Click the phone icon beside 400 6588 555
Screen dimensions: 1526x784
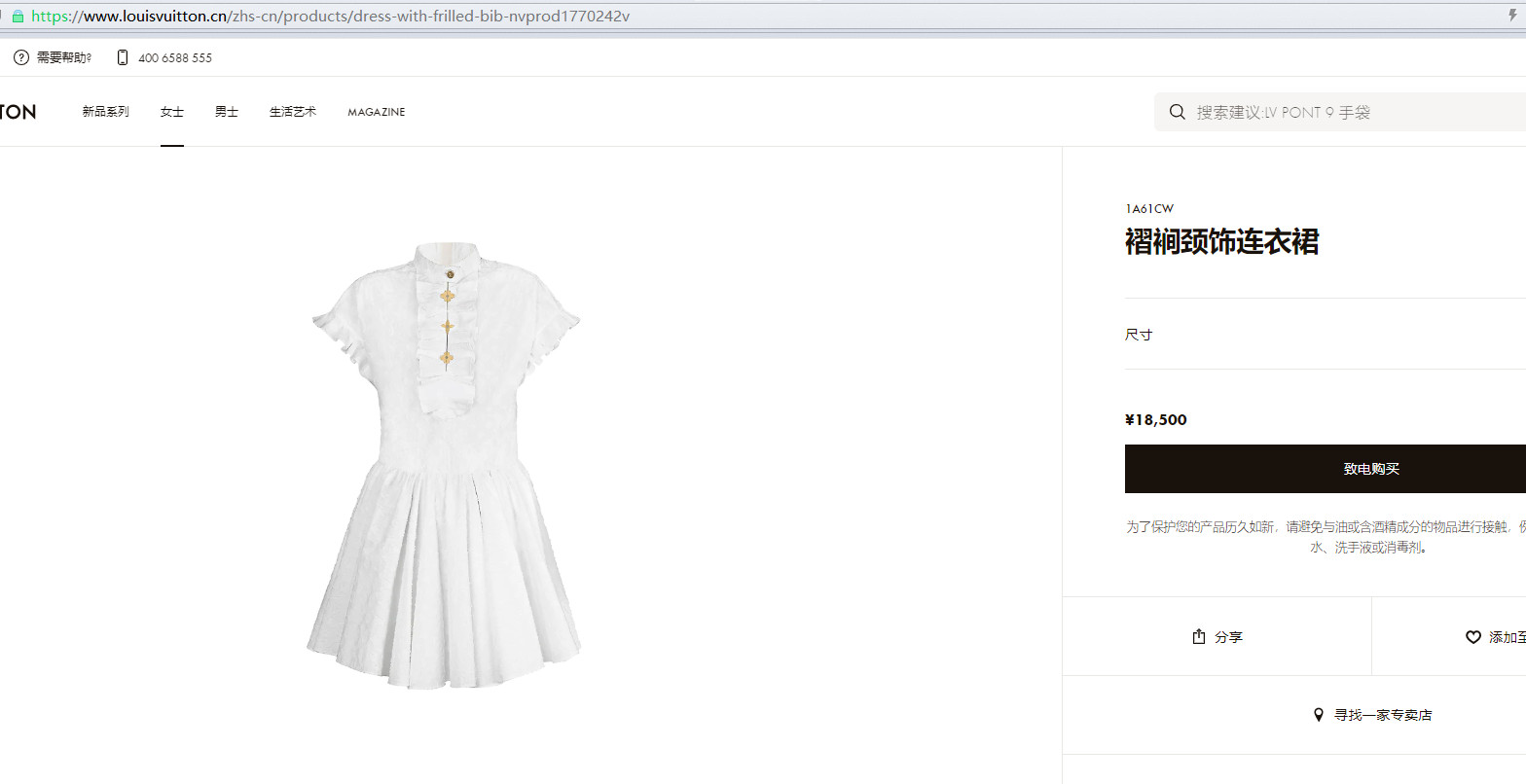122,57
